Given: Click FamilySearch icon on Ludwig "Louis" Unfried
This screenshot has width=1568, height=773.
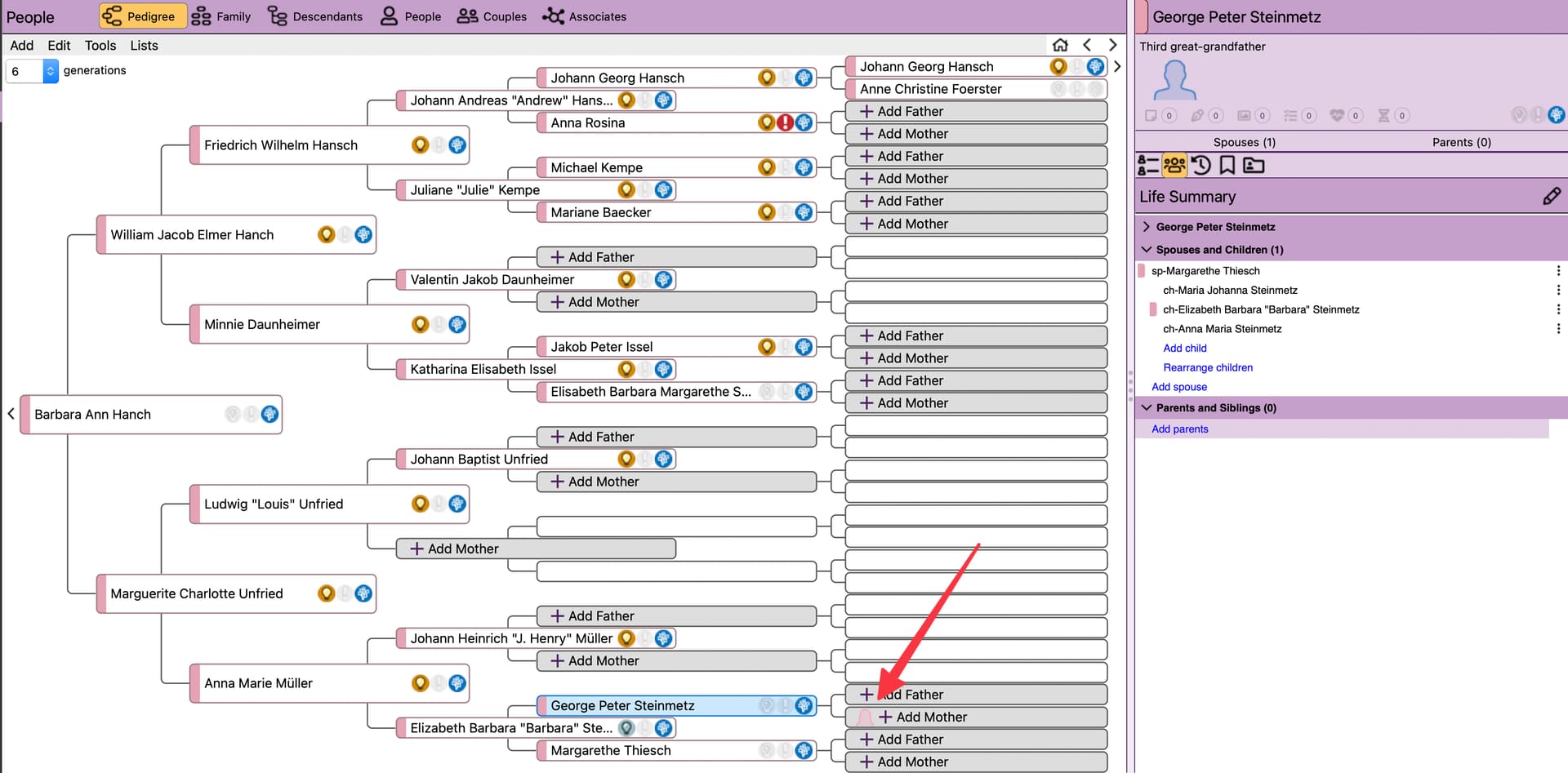Looking at the screenshot, I should (x=457, y=504).
